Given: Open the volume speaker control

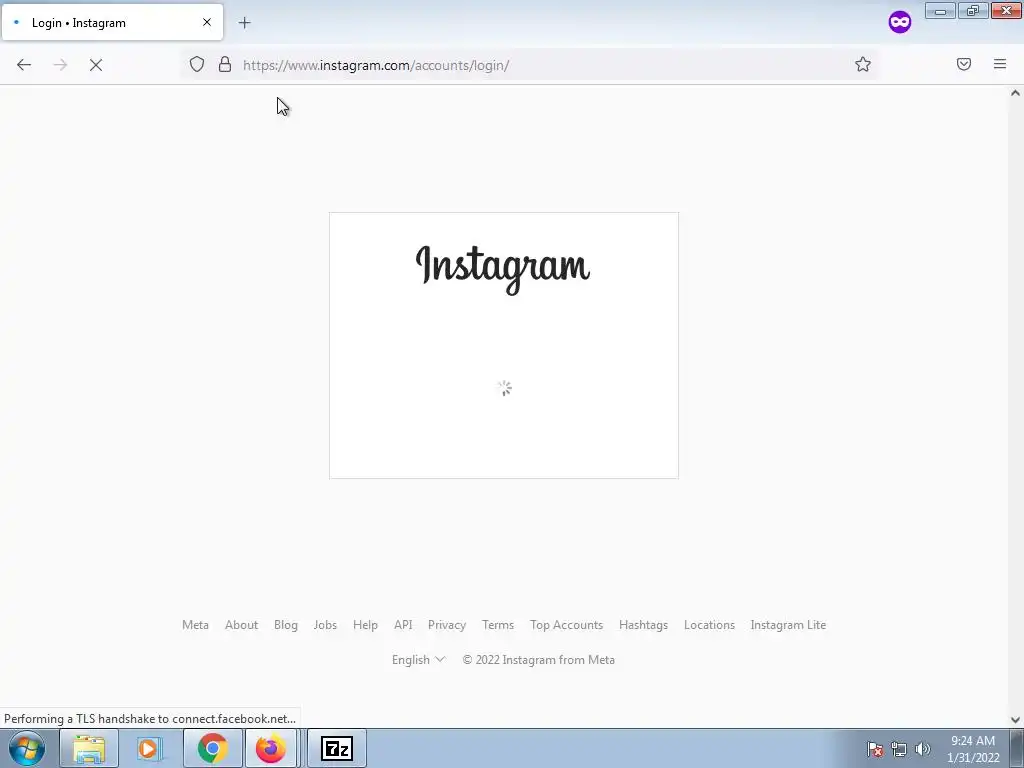Looking at the screenshot, I should pos(923,749).
